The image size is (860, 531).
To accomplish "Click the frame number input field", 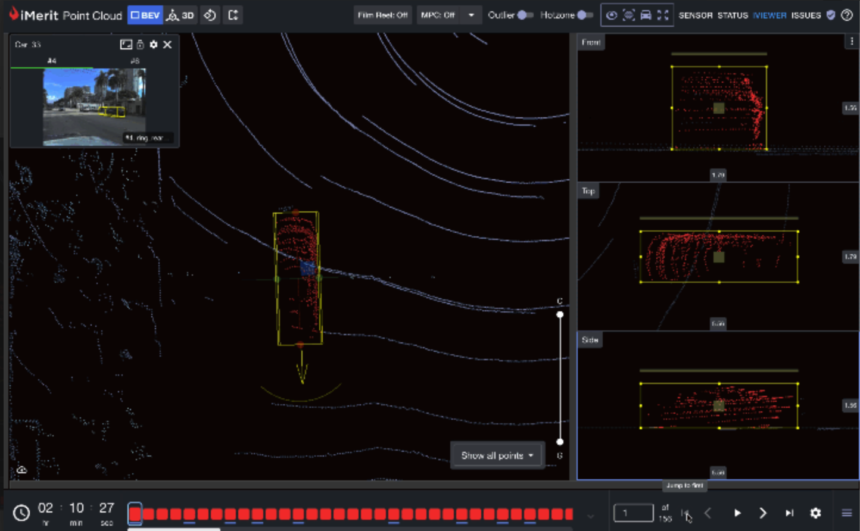I will pyautogui.click(x=632, y=513).
